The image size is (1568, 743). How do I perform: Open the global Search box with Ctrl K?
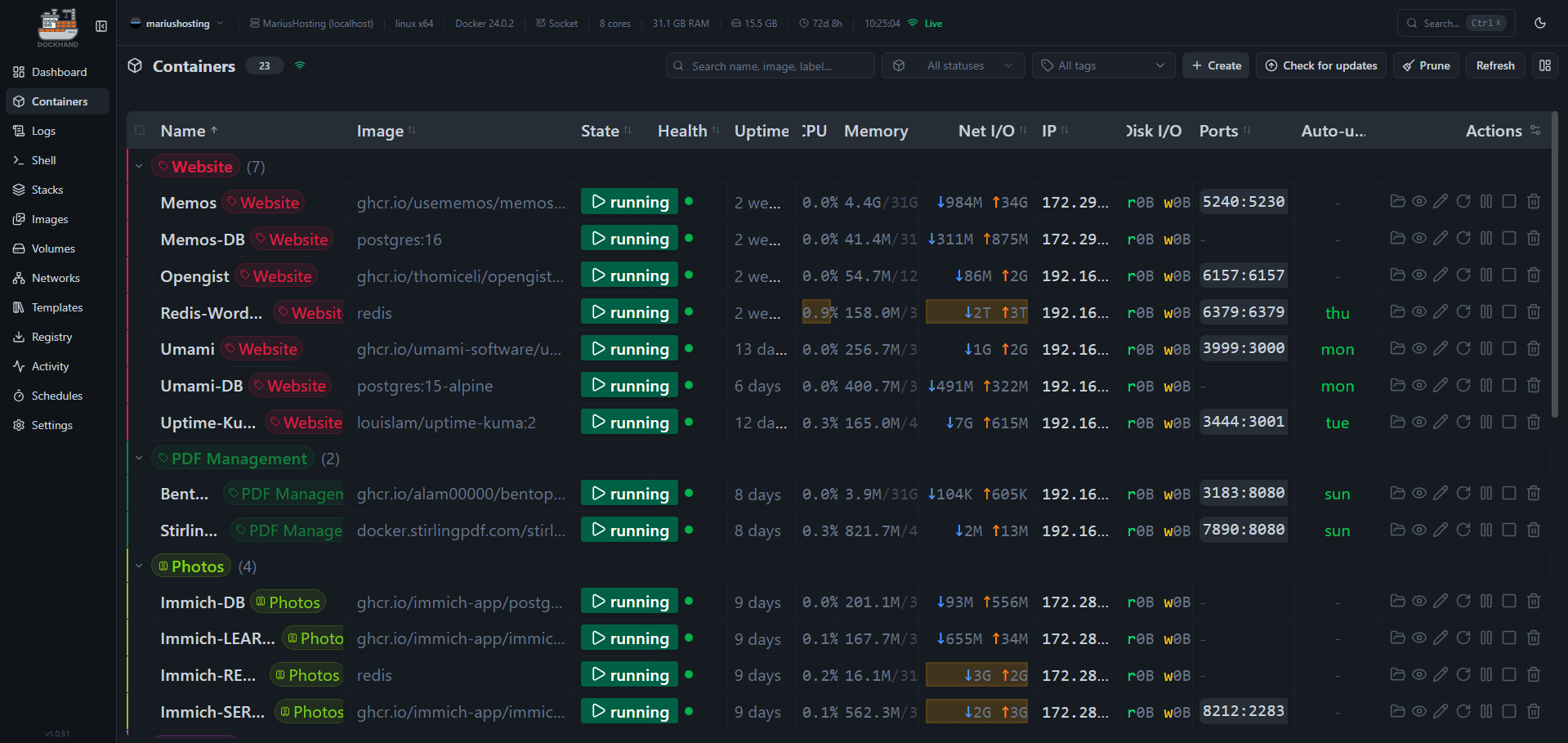tap(1456, 23)
